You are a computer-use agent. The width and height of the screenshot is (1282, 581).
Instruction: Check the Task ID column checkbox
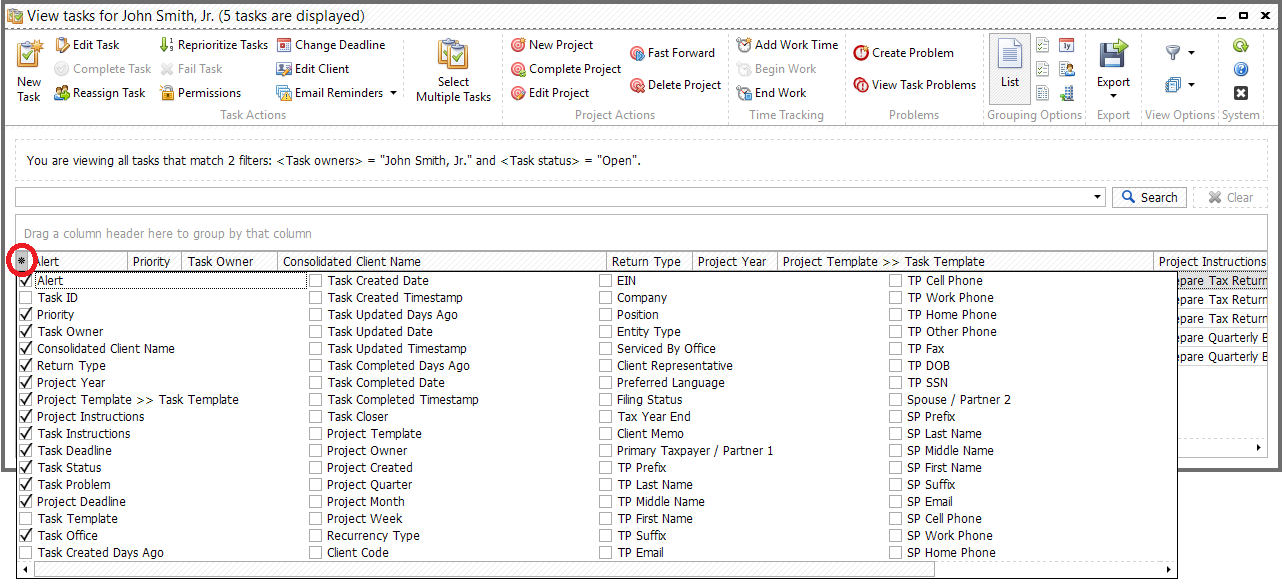tap(26, 298)
